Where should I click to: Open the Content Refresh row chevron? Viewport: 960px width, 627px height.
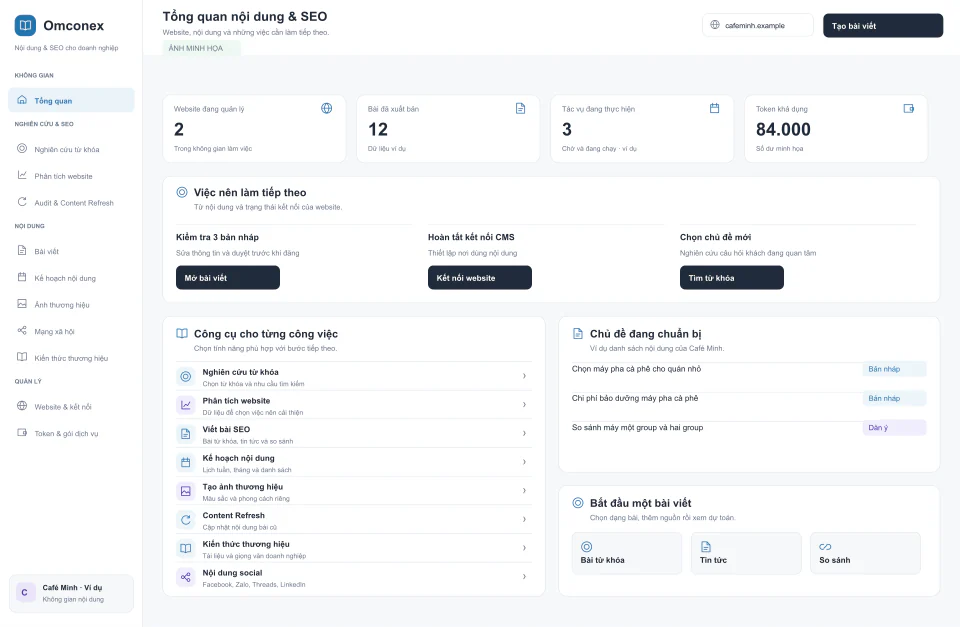pos(524,519)
